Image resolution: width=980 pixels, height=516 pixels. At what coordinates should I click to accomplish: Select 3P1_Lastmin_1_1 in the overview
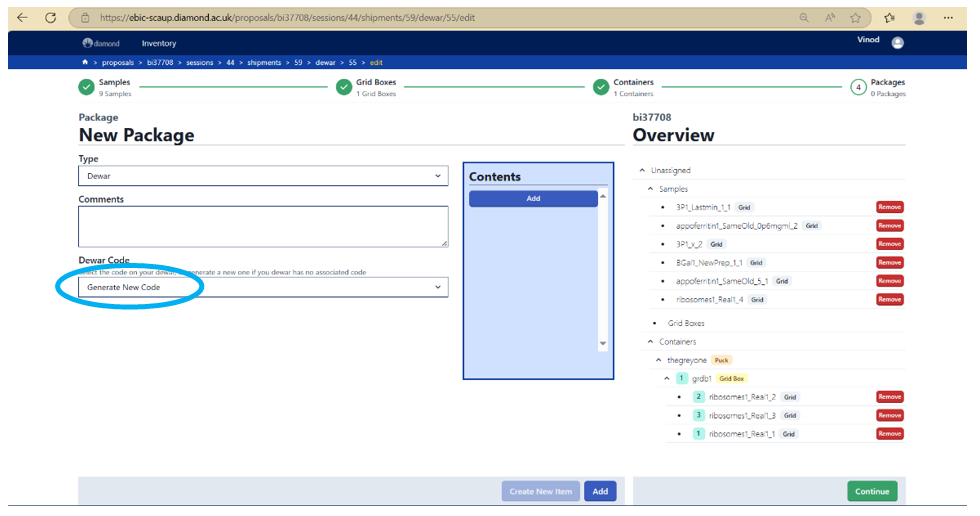(703, 207)
